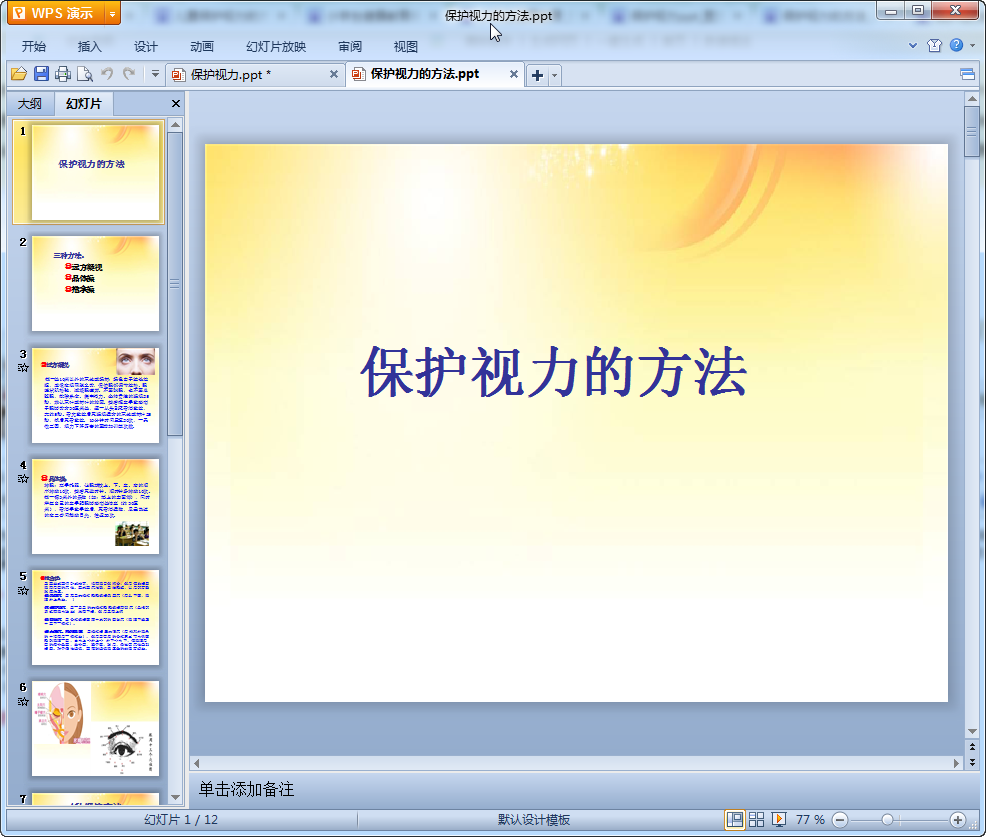Select slide 1 thumbnail

tap(95, 172)
